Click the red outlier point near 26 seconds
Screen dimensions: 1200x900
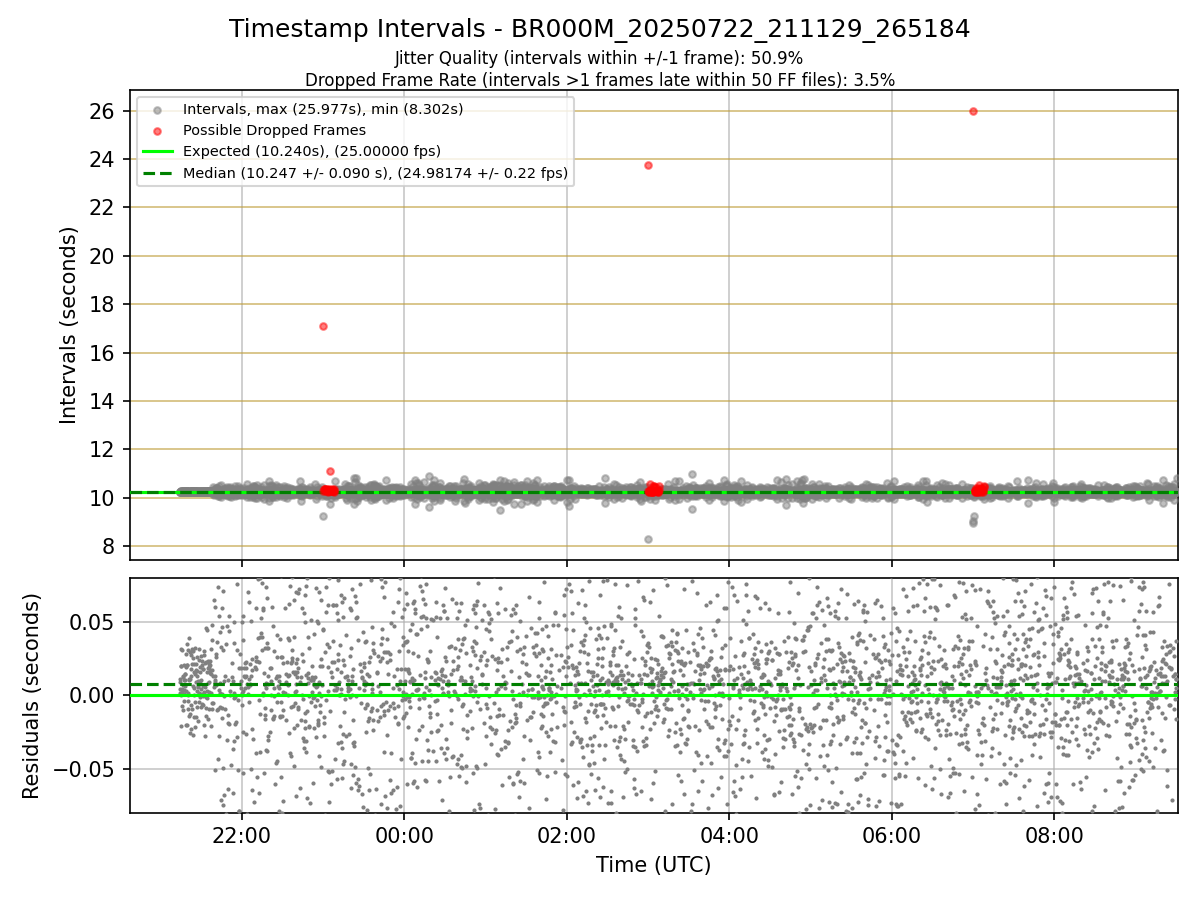click(x=973, y=111)
